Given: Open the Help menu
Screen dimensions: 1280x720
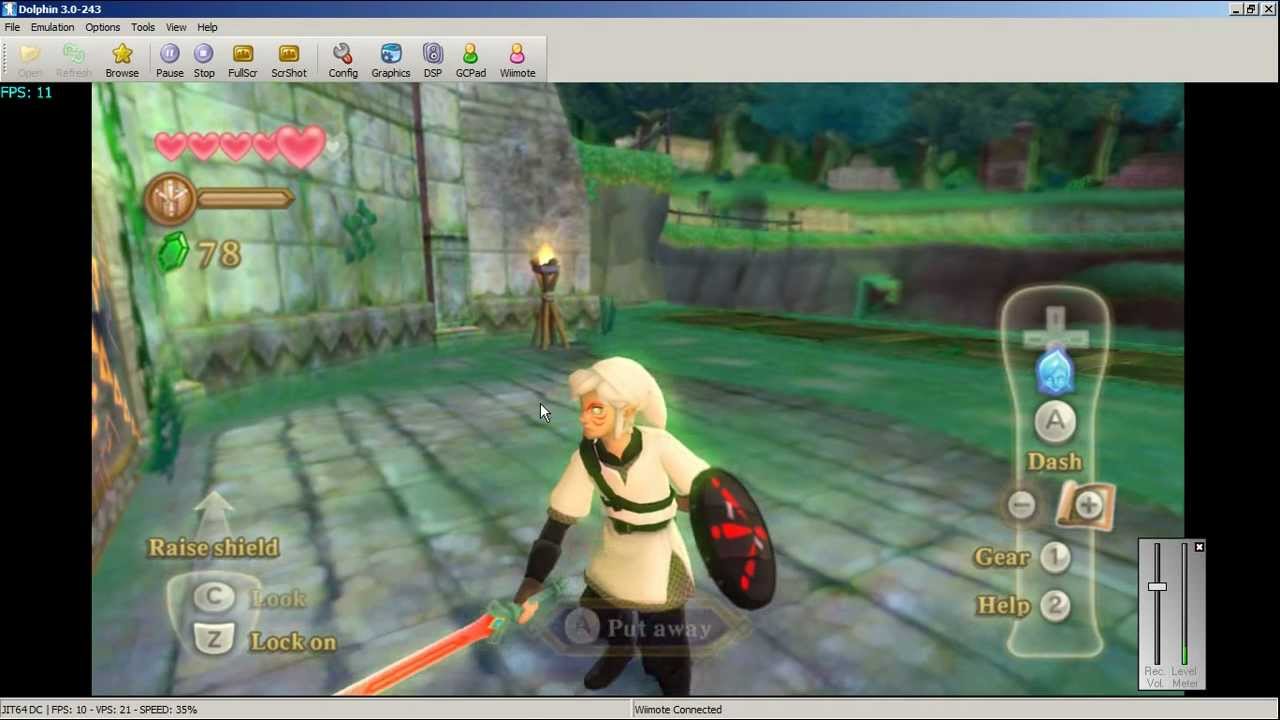Looking at the screenshot, I should click(207, 27).
